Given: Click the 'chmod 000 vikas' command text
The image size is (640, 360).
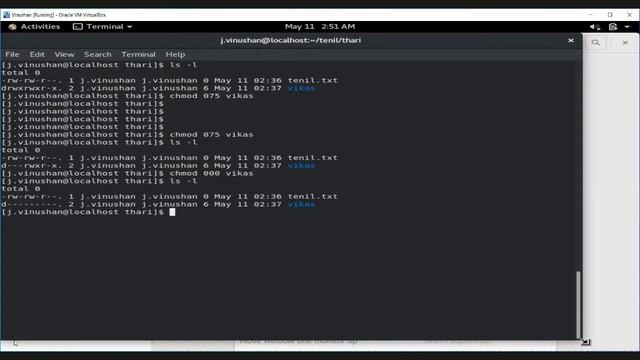Looking at the screenshot, I should coord(211,173).
